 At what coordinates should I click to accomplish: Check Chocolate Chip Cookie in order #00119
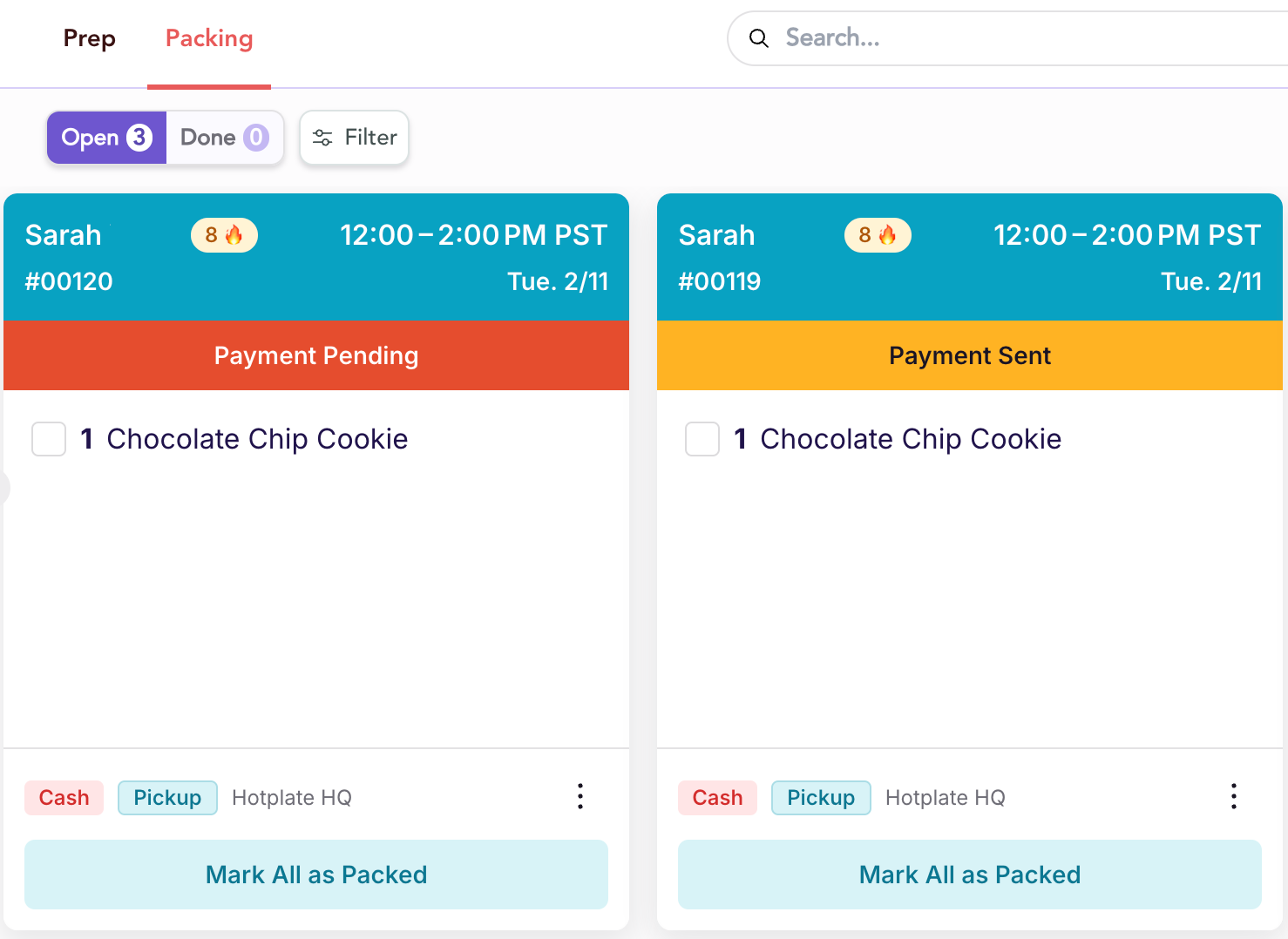[702, 439]
